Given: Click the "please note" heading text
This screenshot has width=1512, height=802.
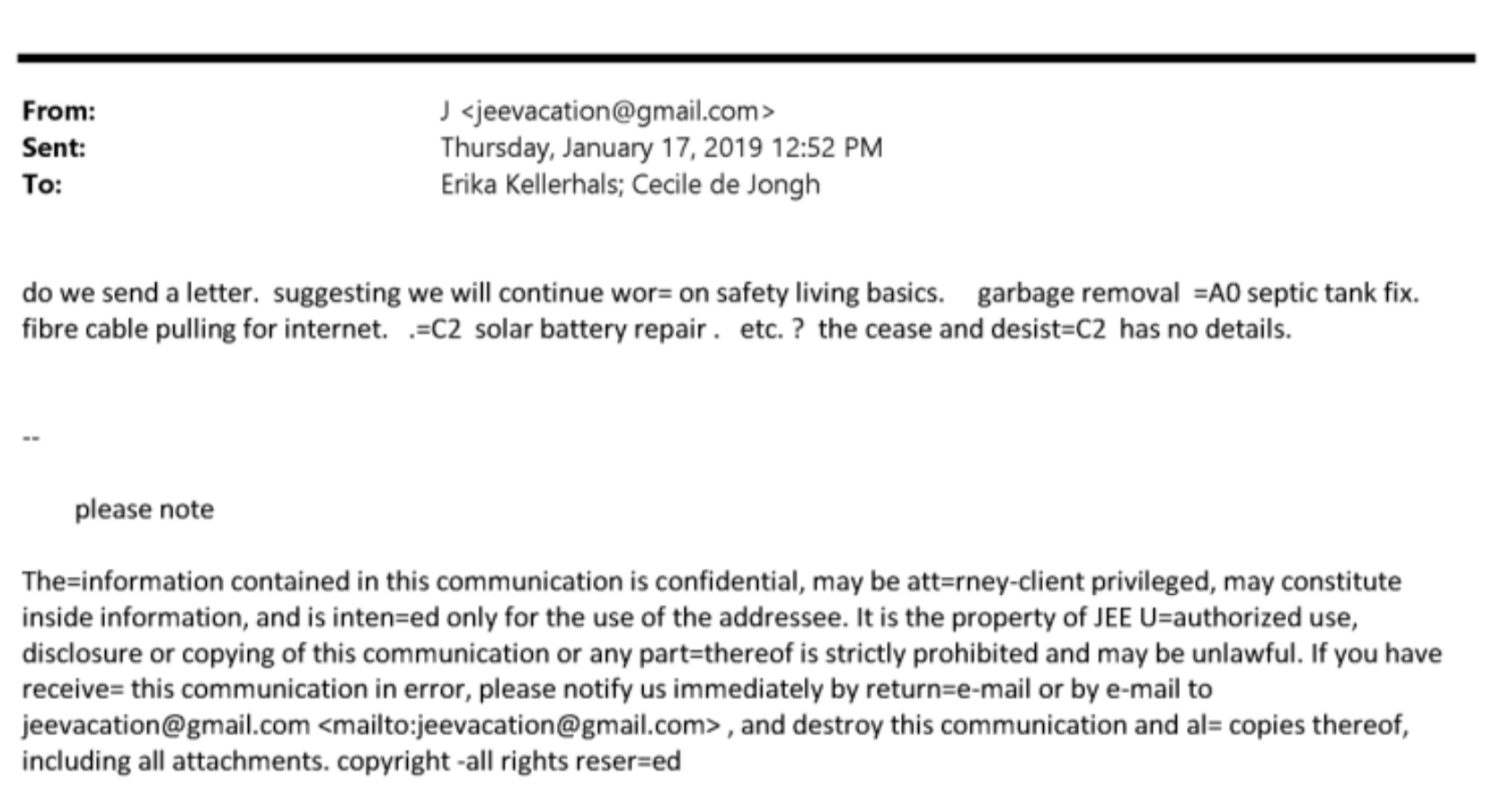Looking at the screenshot, I should pos(144,509).
